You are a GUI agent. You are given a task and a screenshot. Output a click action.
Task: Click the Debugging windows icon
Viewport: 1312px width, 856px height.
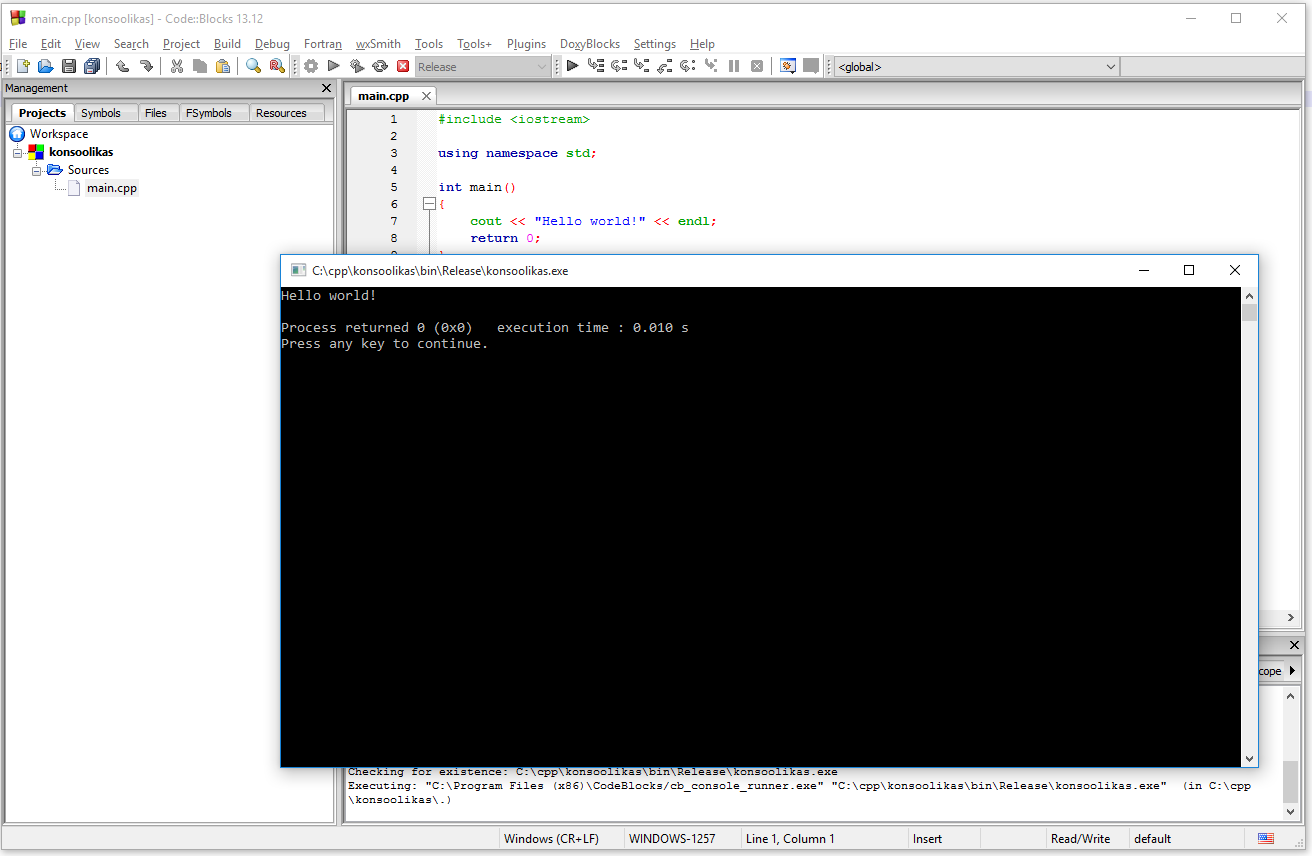point(787,66)
